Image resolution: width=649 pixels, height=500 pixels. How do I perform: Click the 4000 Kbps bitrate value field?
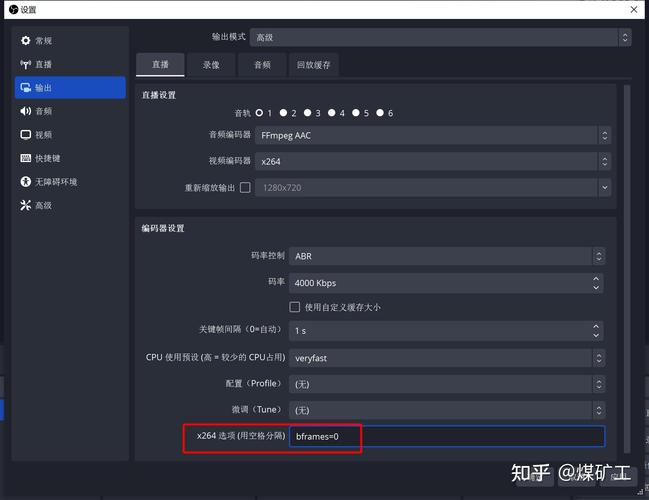click(447, 283)
